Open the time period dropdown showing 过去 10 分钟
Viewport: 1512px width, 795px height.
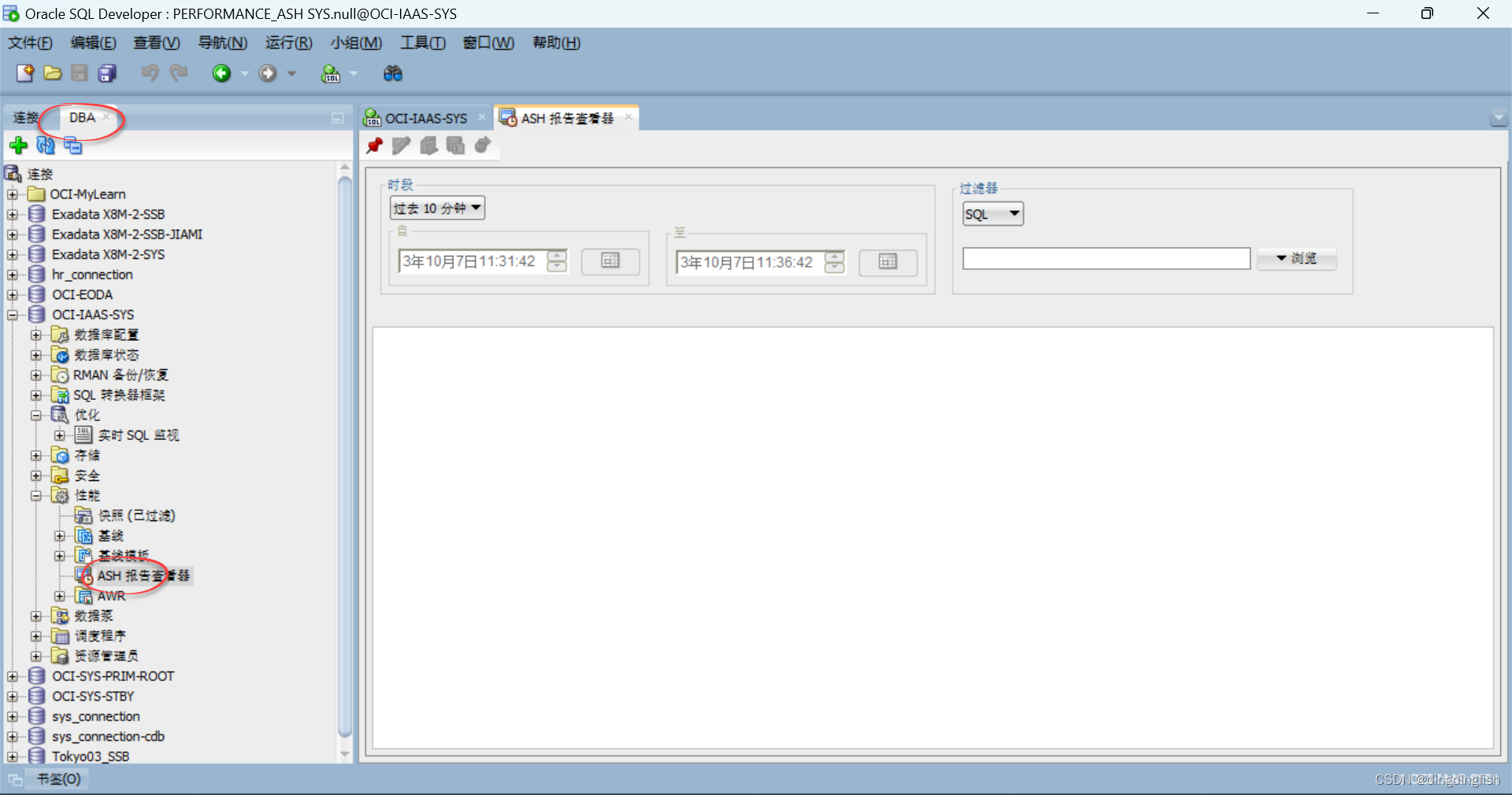[x=437, y=208]
